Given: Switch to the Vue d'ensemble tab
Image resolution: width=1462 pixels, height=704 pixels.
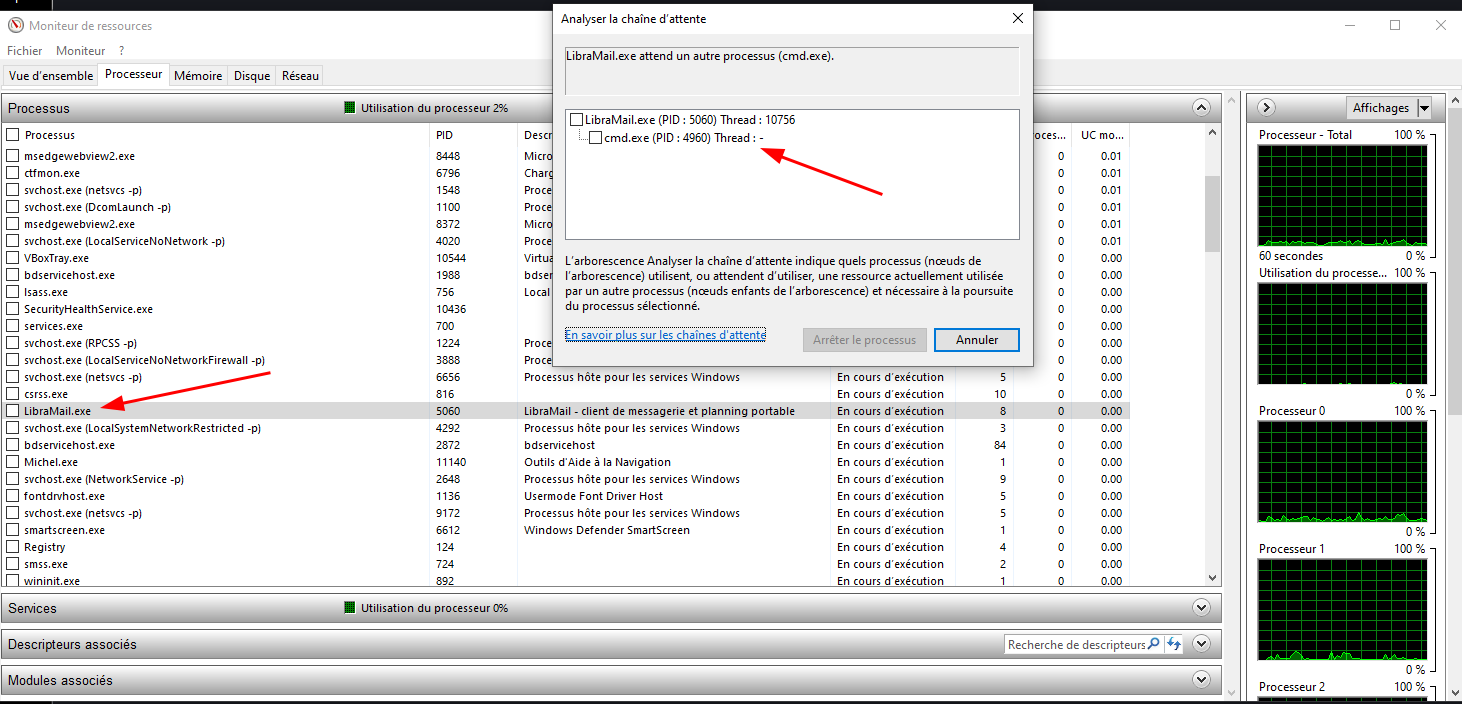Looking at the screenshot, I should coord(51,76).
